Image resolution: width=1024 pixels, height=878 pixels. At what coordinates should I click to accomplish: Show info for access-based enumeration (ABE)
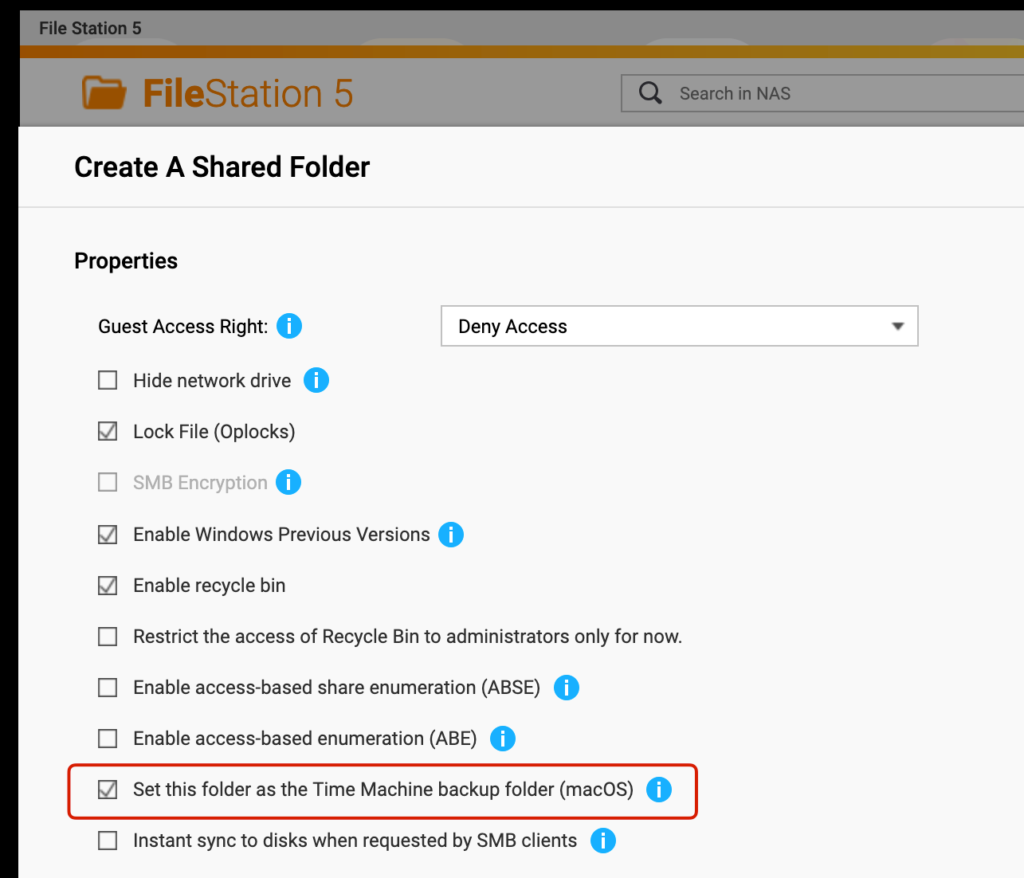pyautogui.click(x=502, y=738)
